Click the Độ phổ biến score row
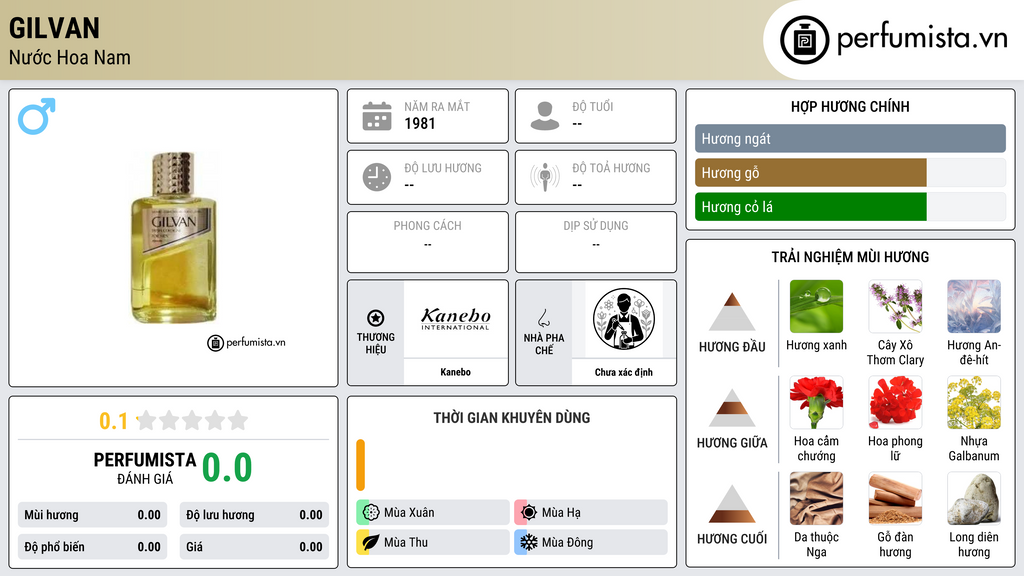This screenshot has height=576, width=1024. pyautogui.click(x=92, y=547)
